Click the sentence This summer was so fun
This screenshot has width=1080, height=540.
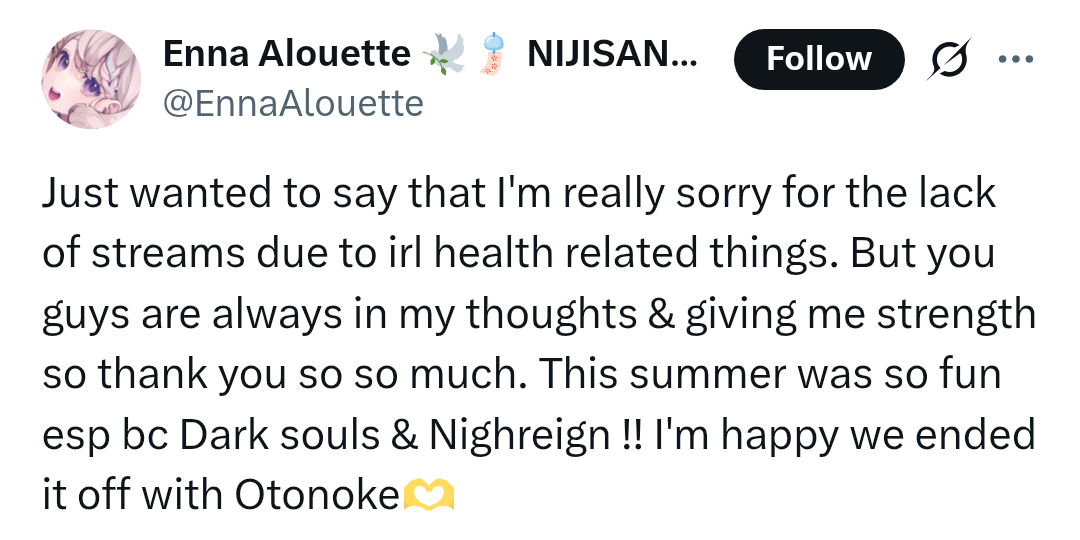[x=769, y=375]
